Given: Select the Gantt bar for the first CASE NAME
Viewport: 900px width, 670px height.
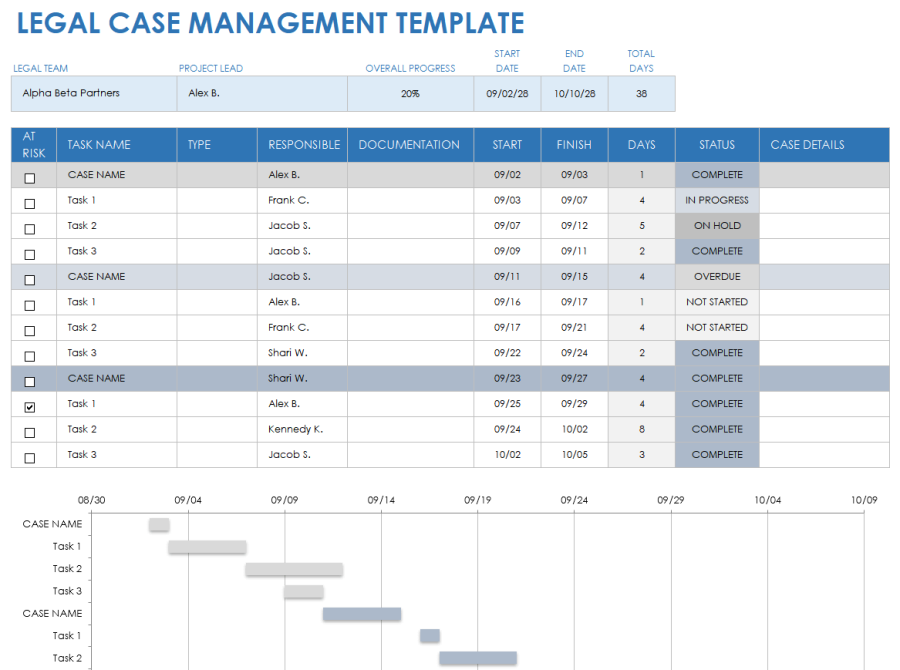Looking at the screenshot, I should (157, 523).
